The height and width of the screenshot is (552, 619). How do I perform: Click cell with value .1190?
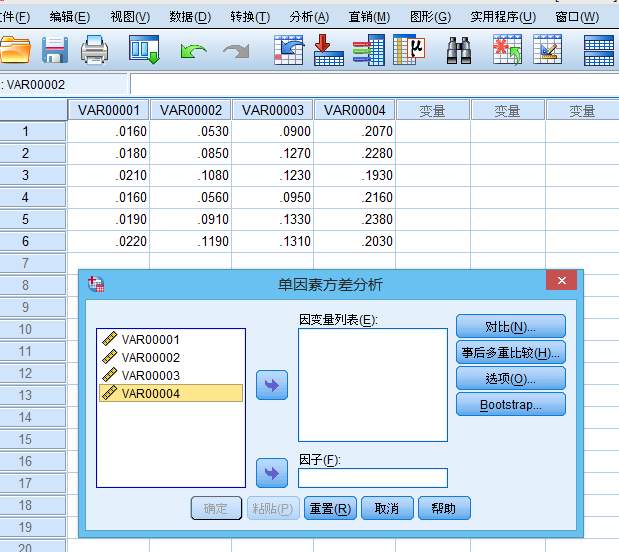(191, 241)
